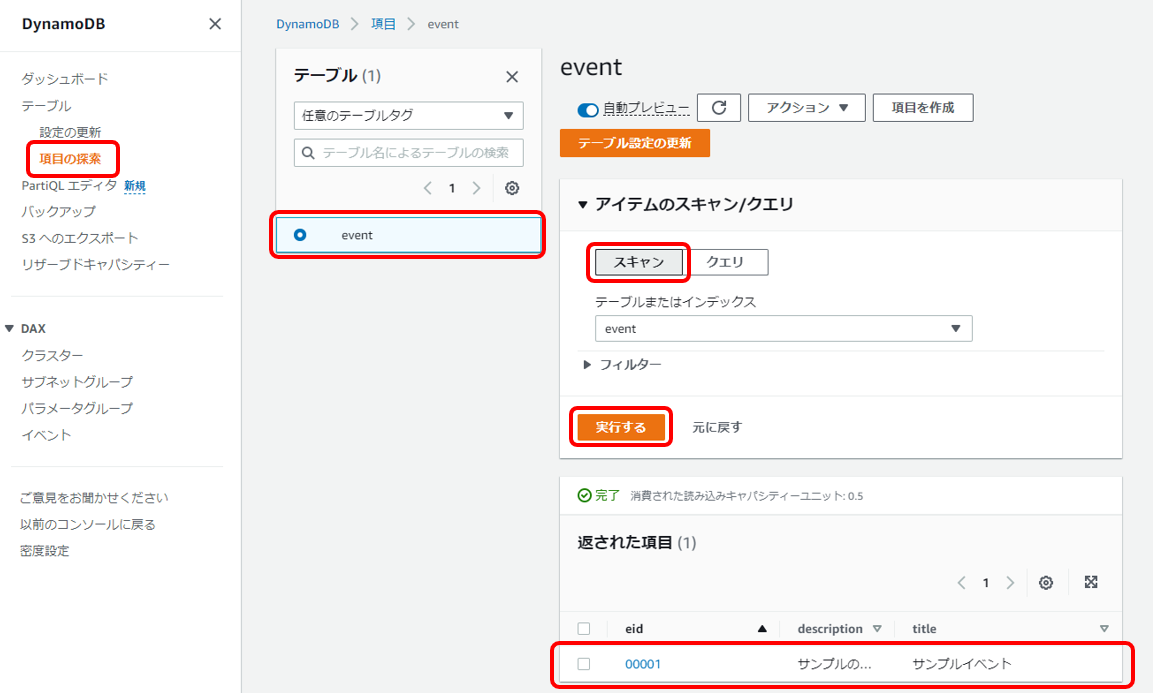Expand returned items panel to fullscreen

point(1091,583)
